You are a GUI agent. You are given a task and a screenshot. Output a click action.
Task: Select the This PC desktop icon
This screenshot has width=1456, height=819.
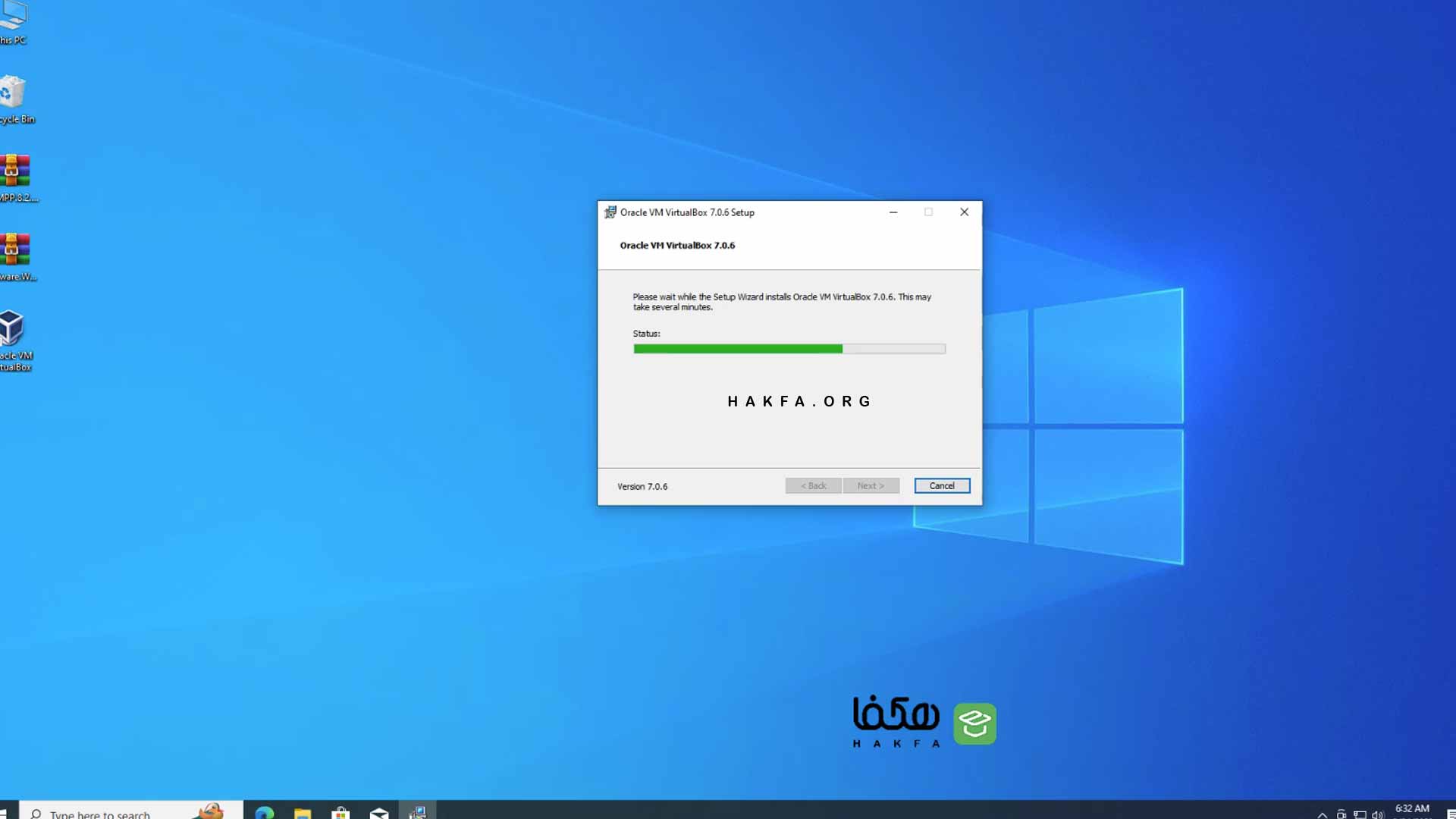(x=14, y=23)
